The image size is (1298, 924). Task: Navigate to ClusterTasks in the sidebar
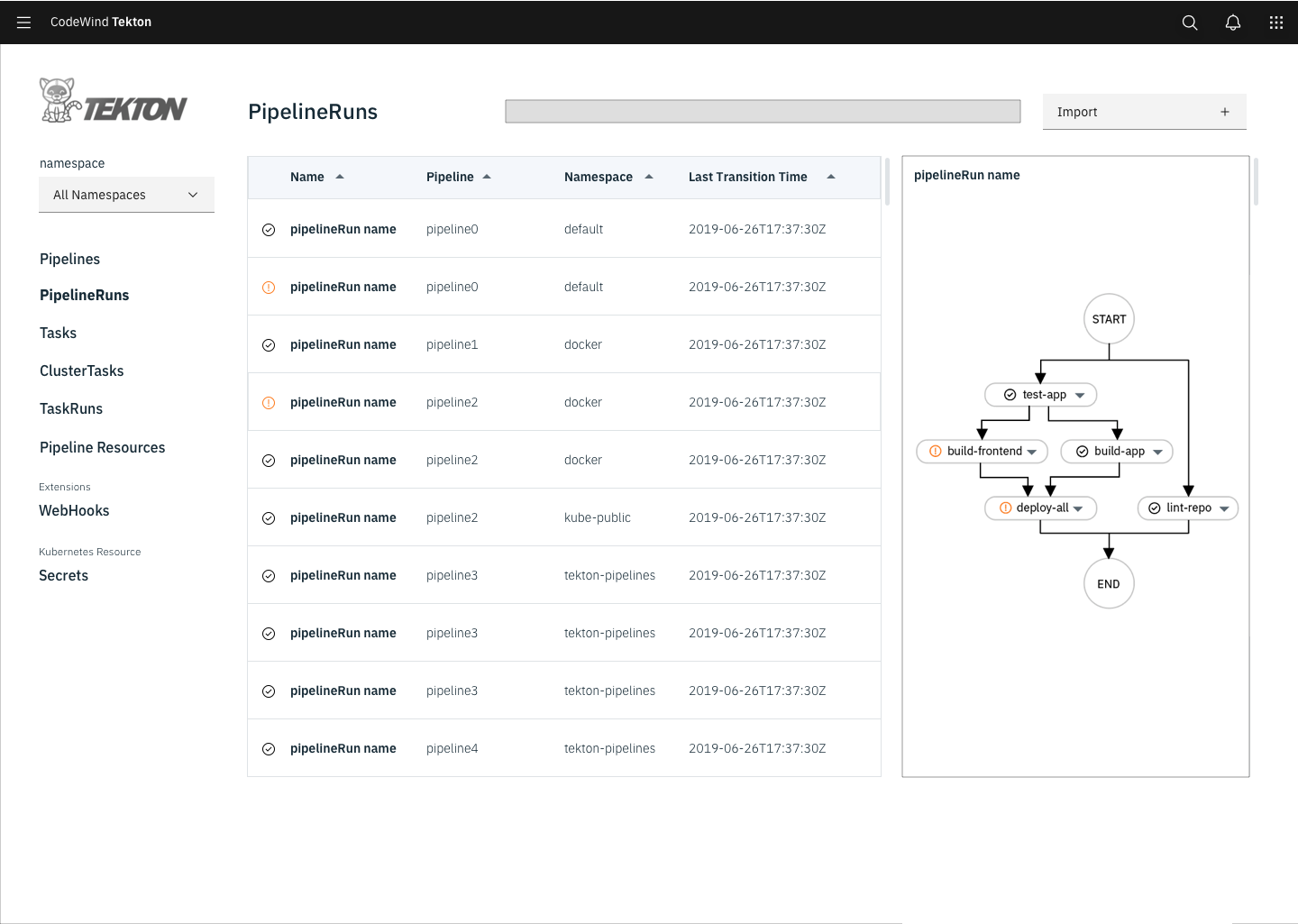point(81,371)
